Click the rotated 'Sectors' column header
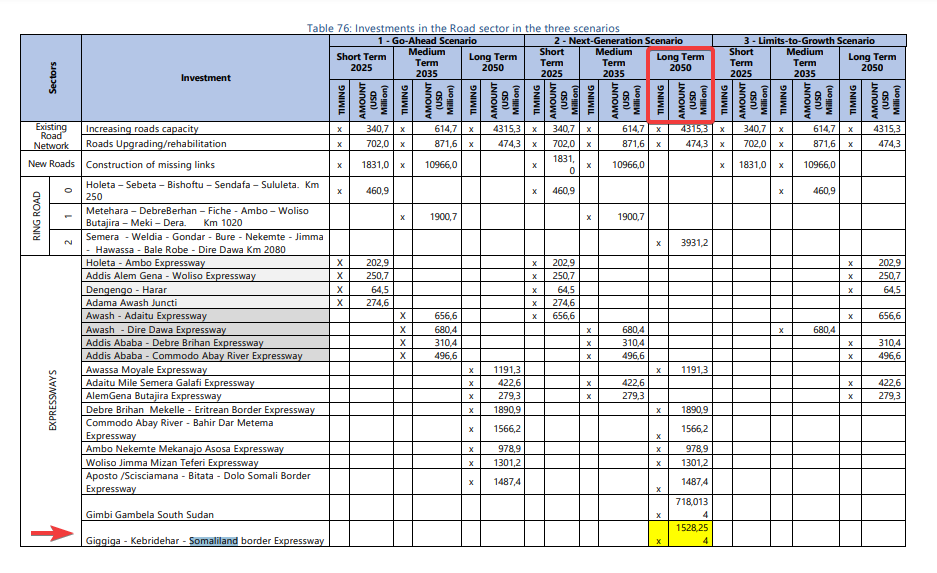The height and width of the screenshot is (573, 937). (52, 78)
